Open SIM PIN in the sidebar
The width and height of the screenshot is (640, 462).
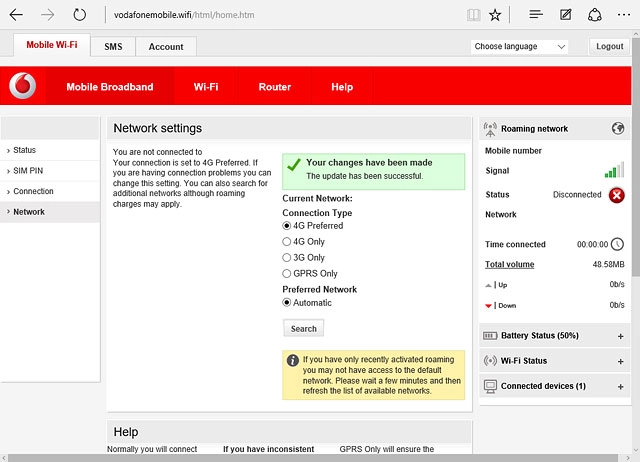point(28,171)
